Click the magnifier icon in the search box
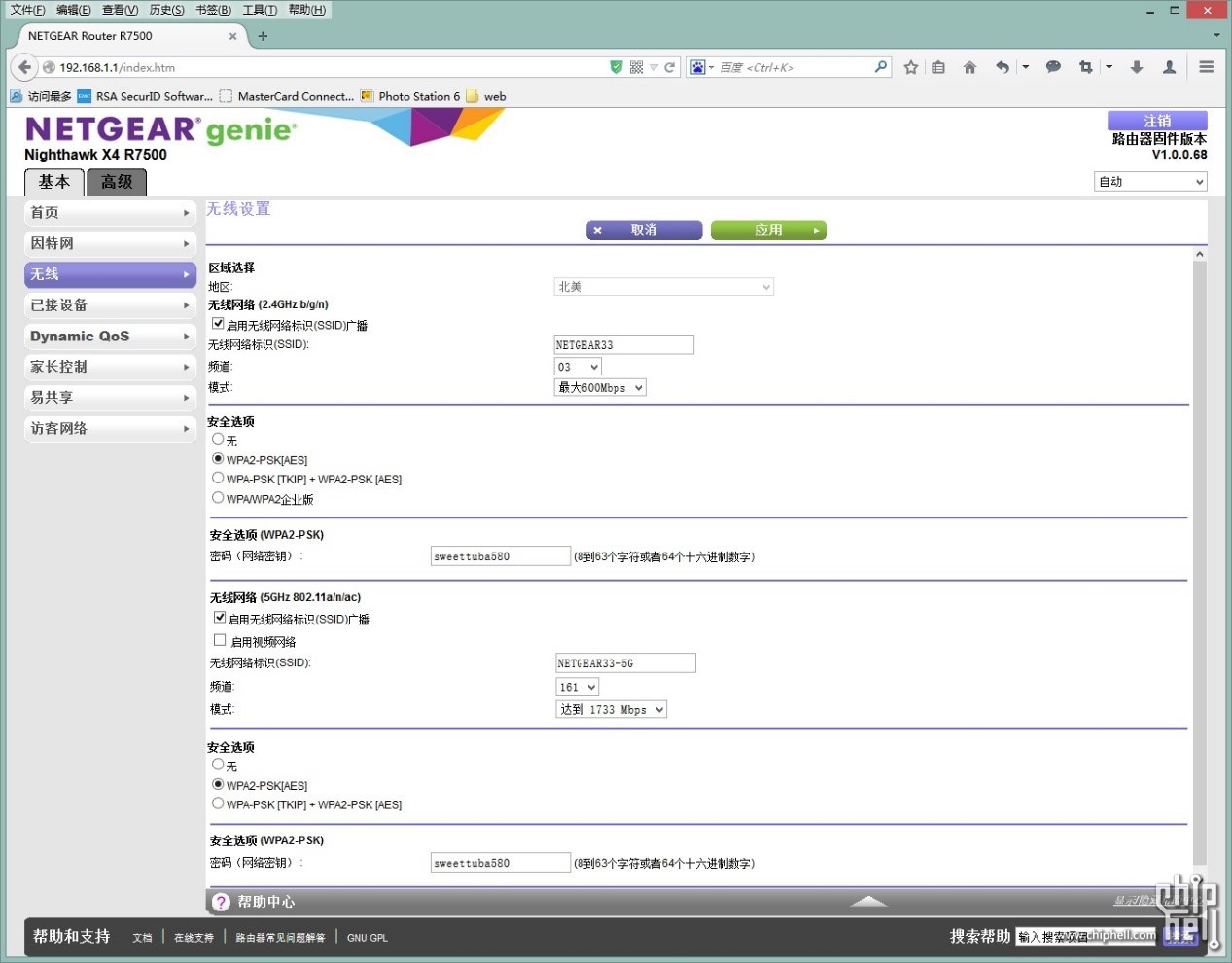 point(881,66)
